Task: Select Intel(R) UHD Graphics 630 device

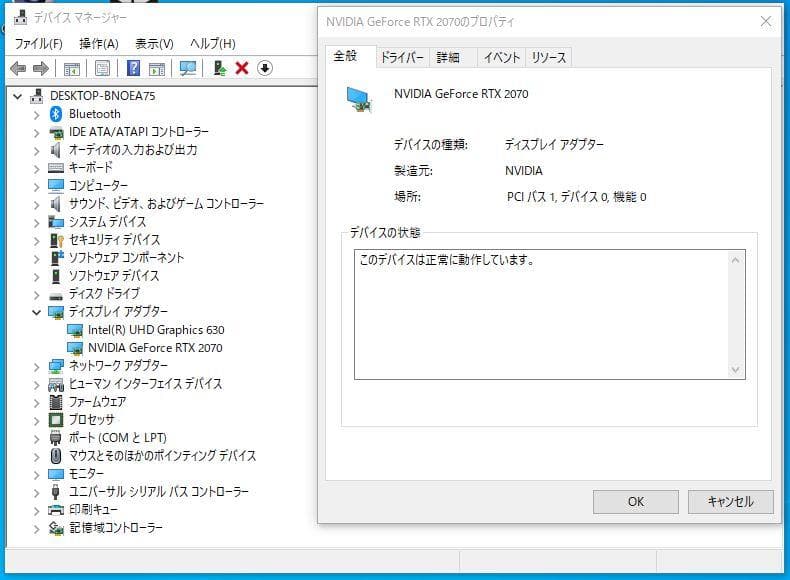Action: coord(156,330)
